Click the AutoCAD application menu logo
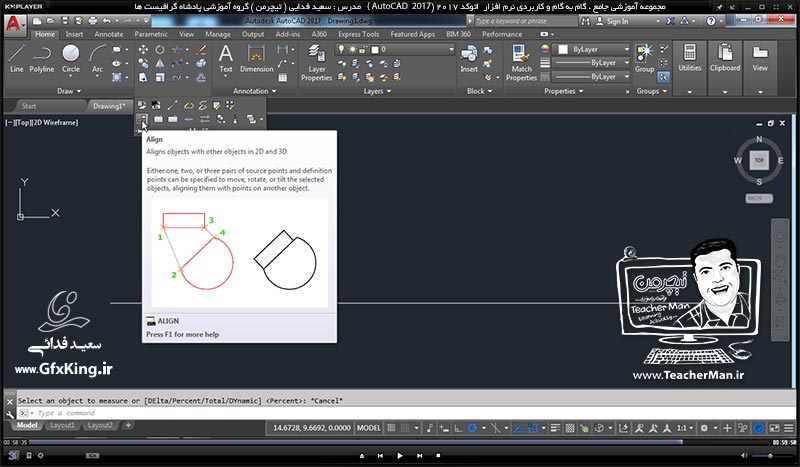The width and height of the screenshot is (800, 467). pos(13,24)
